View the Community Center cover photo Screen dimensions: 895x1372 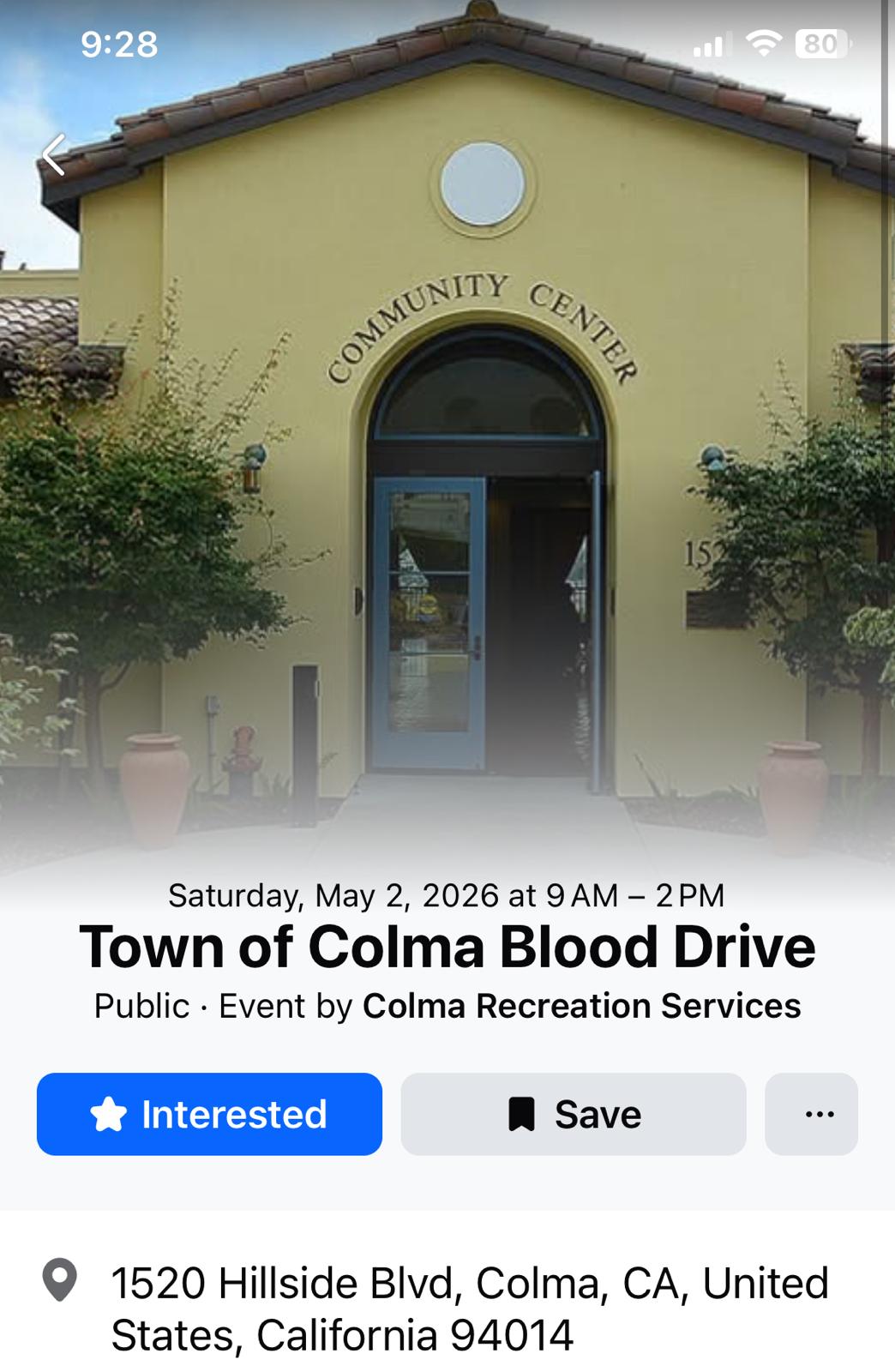(447, 429)
